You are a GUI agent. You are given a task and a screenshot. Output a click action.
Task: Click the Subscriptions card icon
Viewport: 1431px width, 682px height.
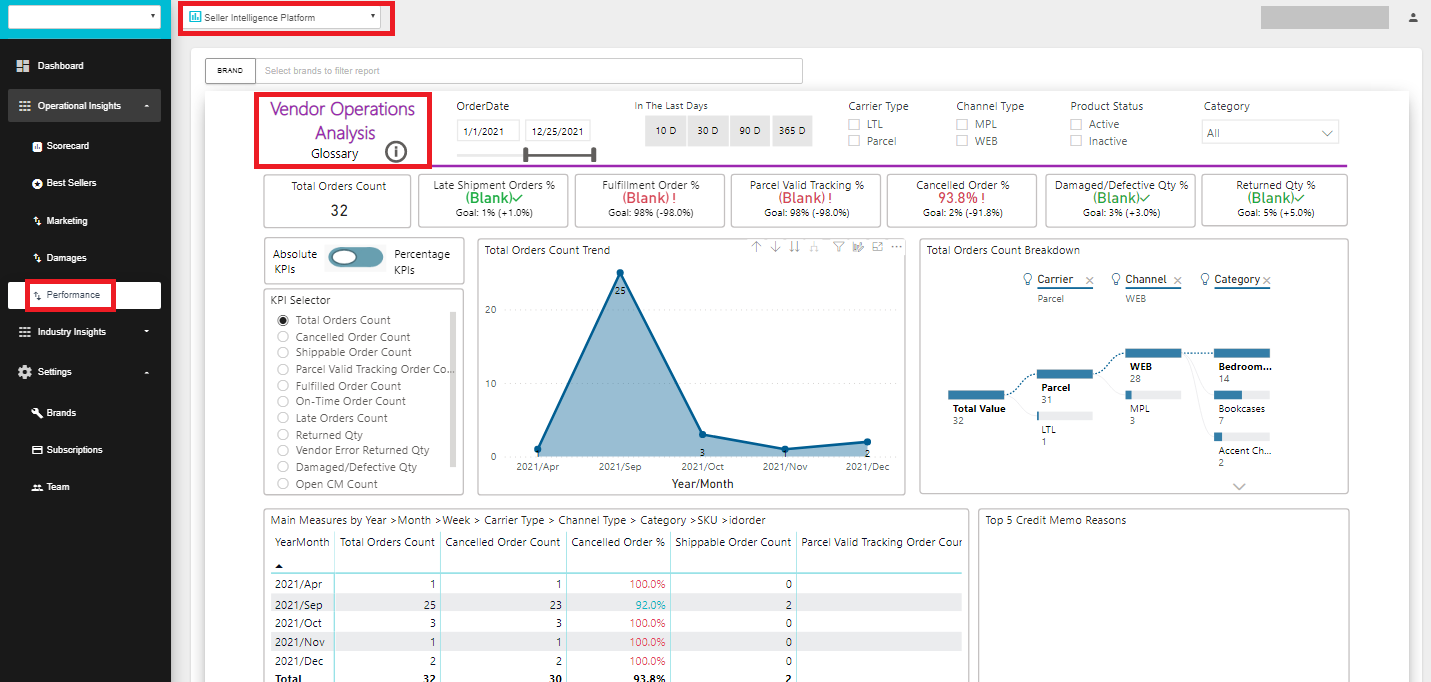click(x=38, y=450)
